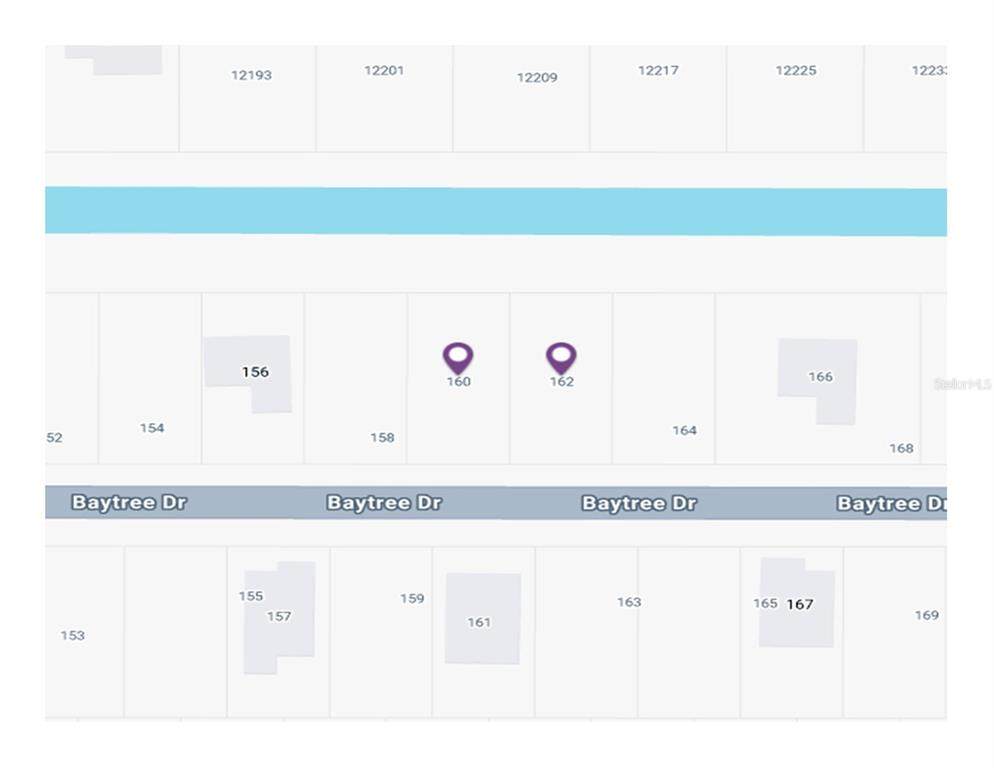Select the building on lot 156

(255, 372)
